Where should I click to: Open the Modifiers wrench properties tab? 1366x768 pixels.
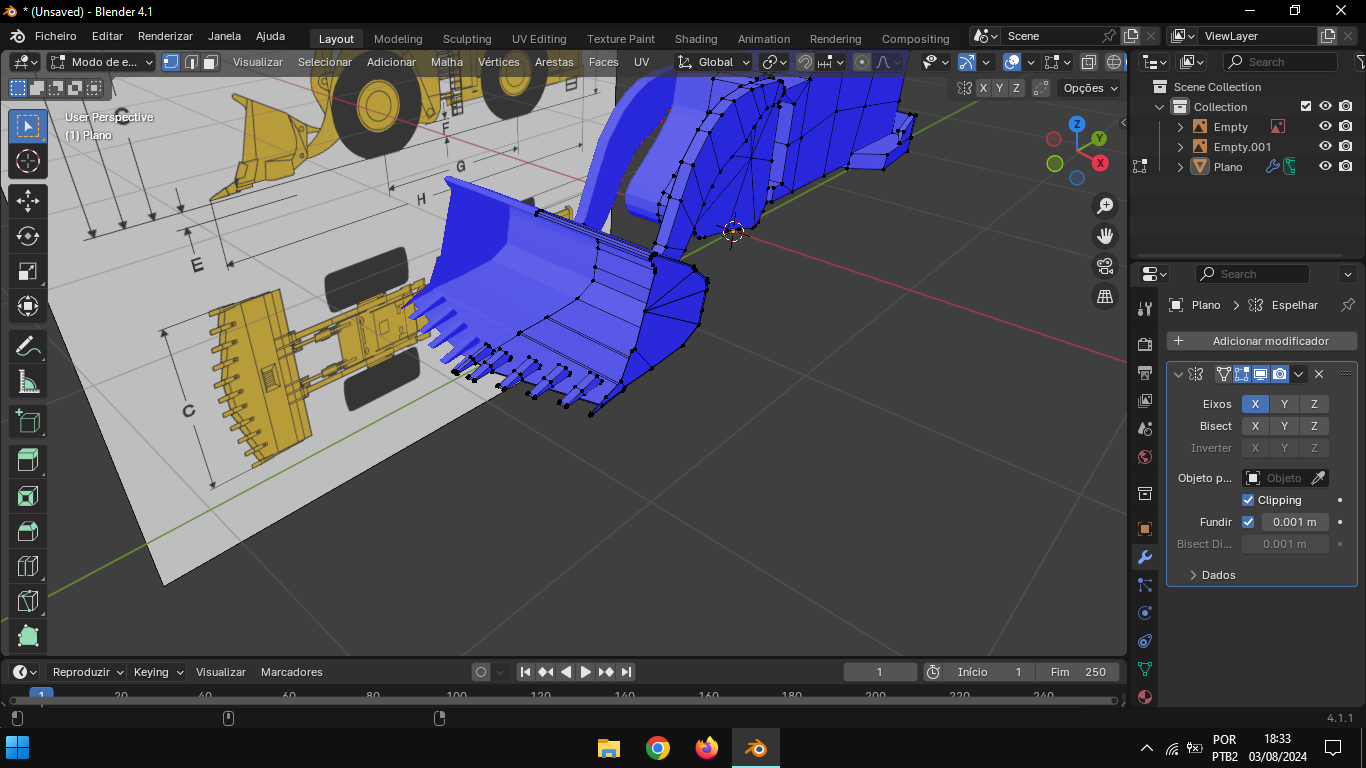coord(1145,557)
